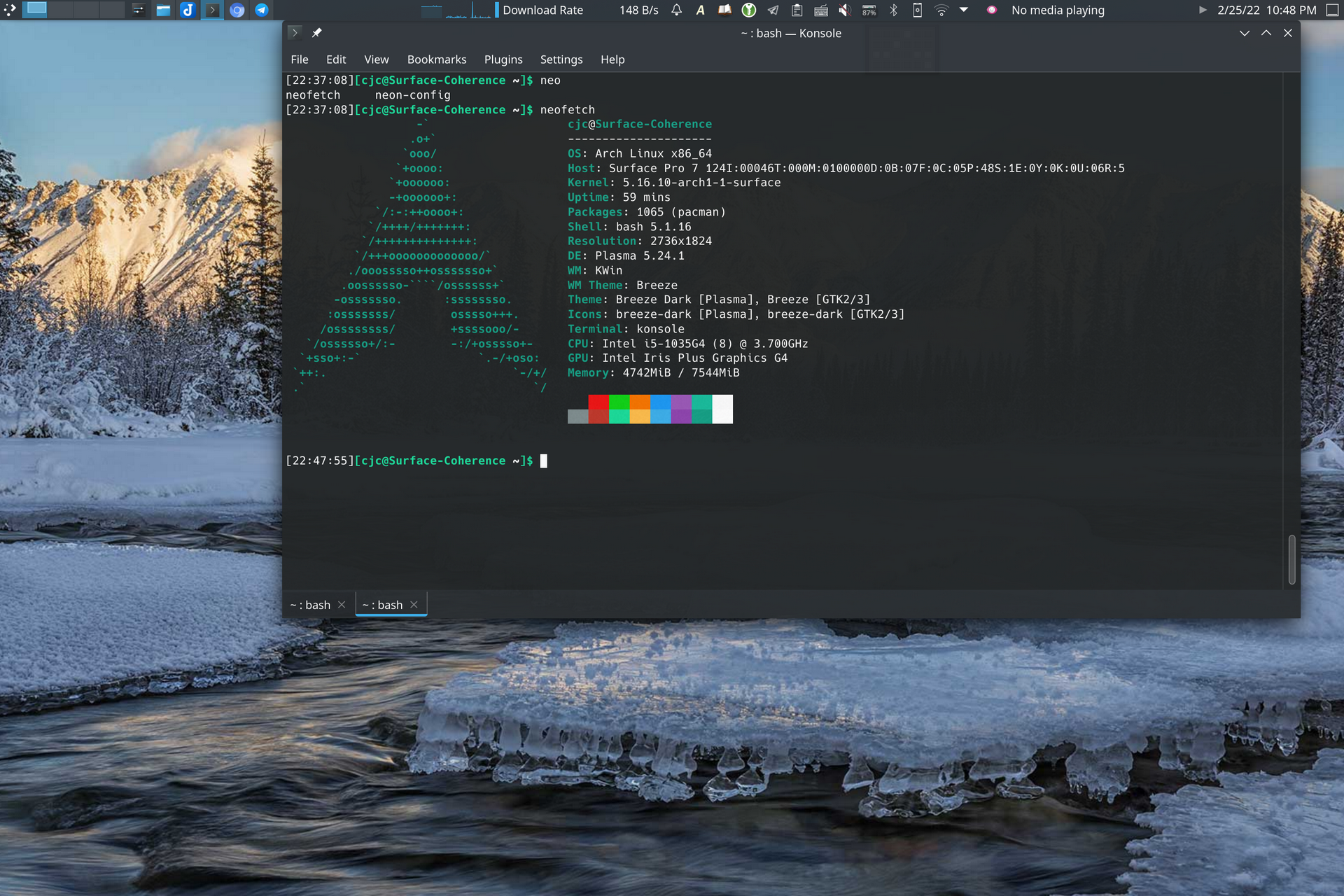This screenshot has width=1344, height=896.
Task: Open the muted audio volume tray icon
Action: pos(845,10)
